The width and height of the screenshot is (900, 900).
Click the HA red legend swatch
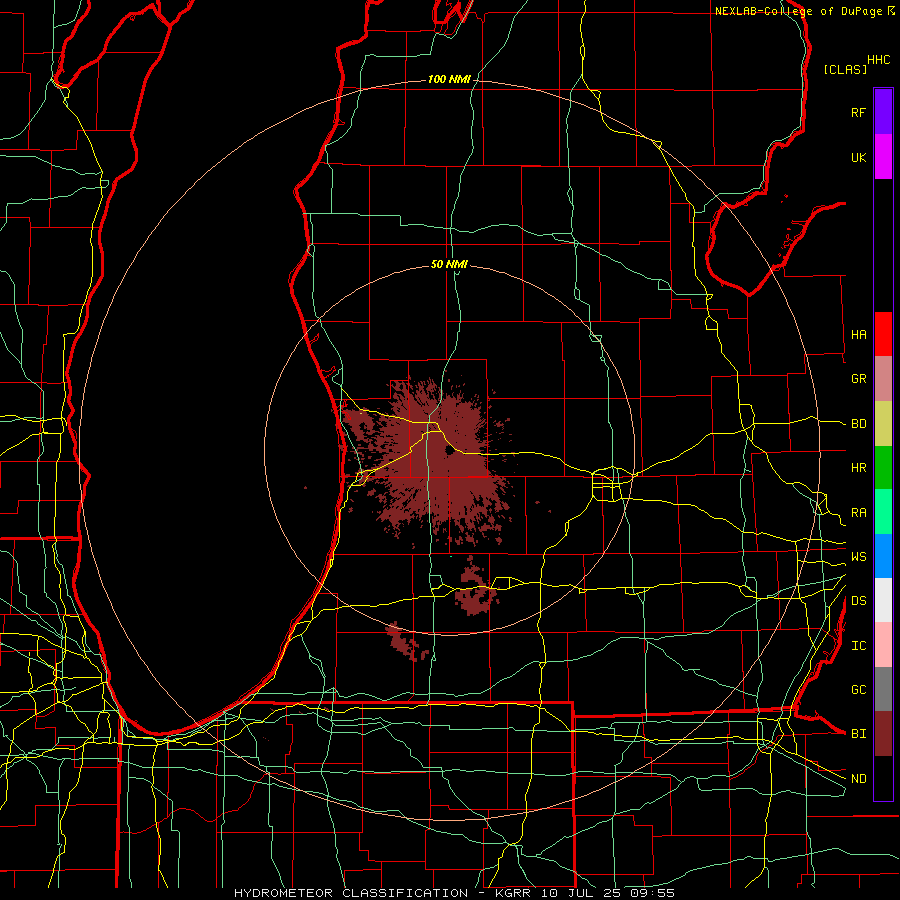(x=883, y=334)
